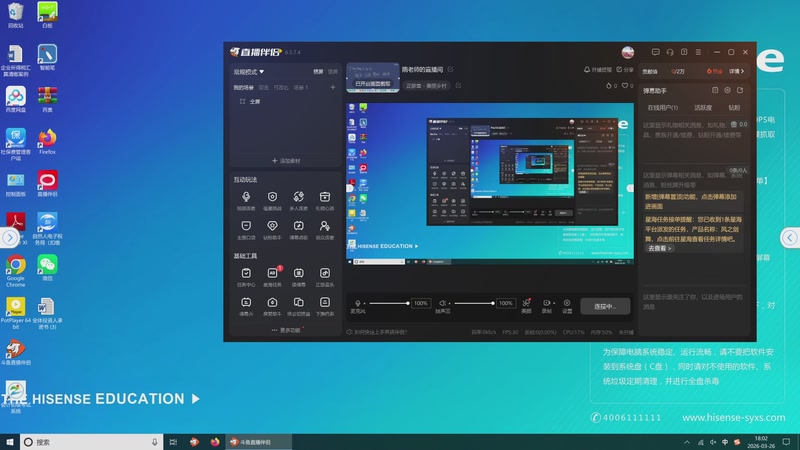The width and height of the screenshot is (800, 450).
Task: Click 去查看 link in task notice
Action: click(660, 248)
